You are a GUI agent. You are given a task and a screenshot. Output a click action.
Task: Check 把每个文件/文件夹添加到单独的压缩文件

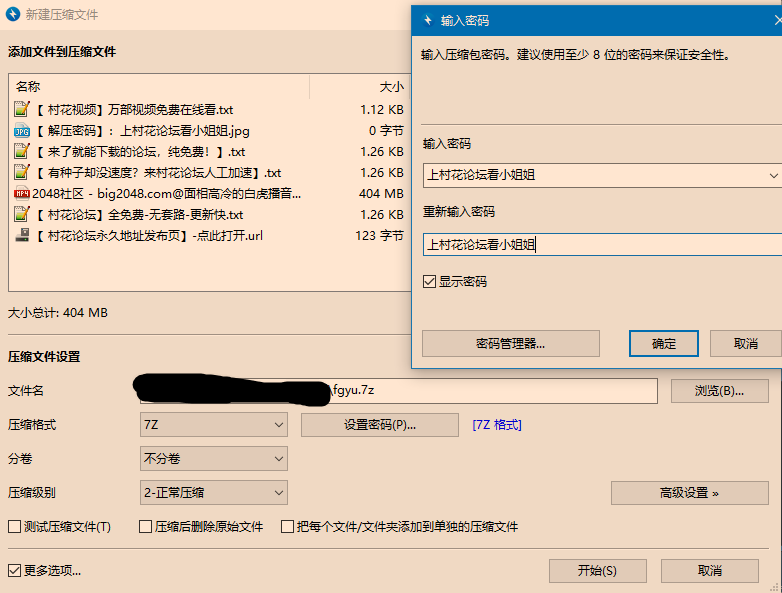pos(287,527)
